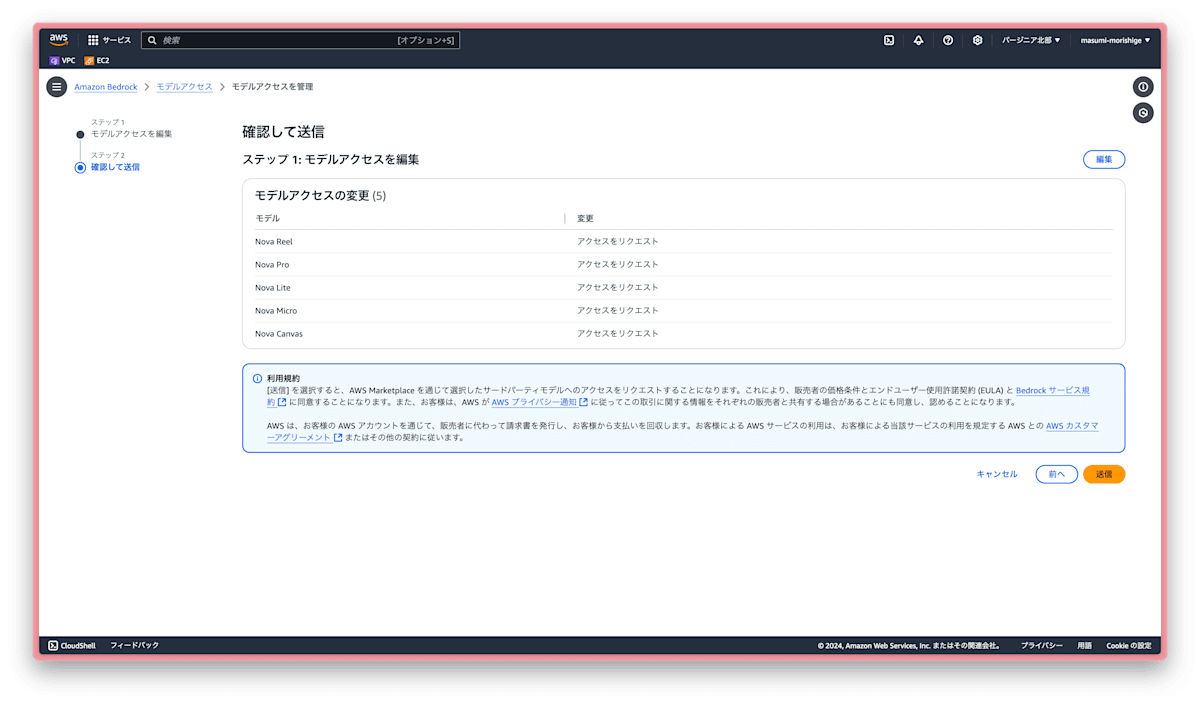Expand the masumi-morishige account menu

[x=1115, y=40]
